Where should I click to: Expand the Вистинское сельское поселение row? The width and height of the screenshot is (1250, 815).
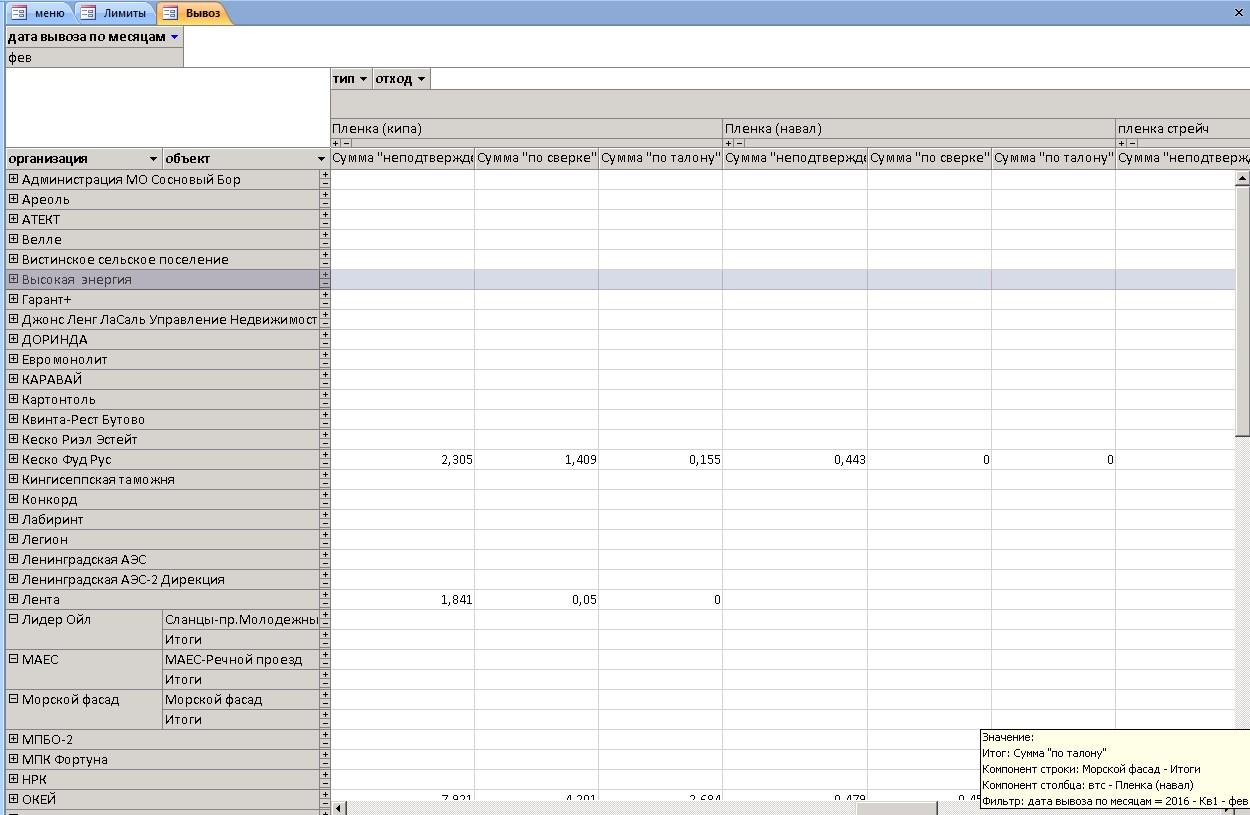14,259
